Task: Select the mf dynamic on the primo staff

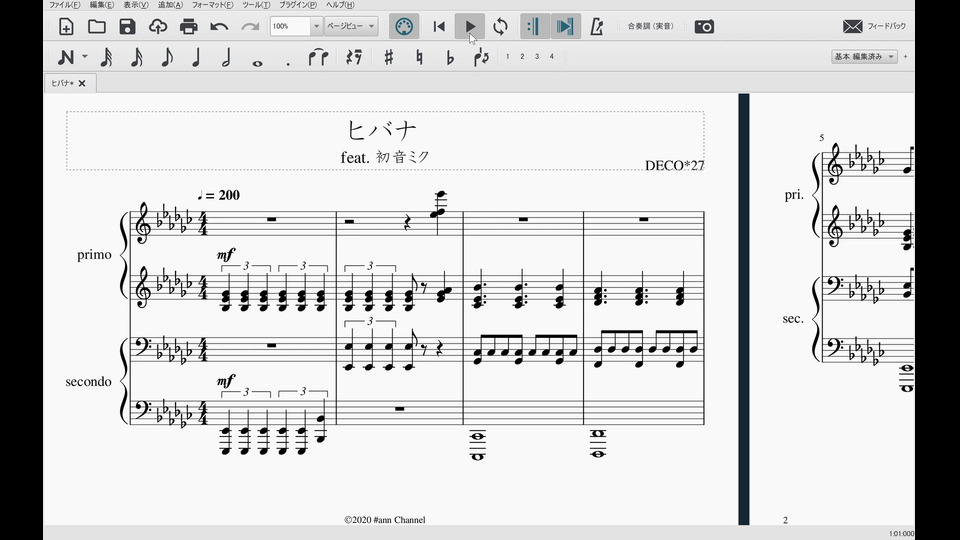Action: coord(226,254)
